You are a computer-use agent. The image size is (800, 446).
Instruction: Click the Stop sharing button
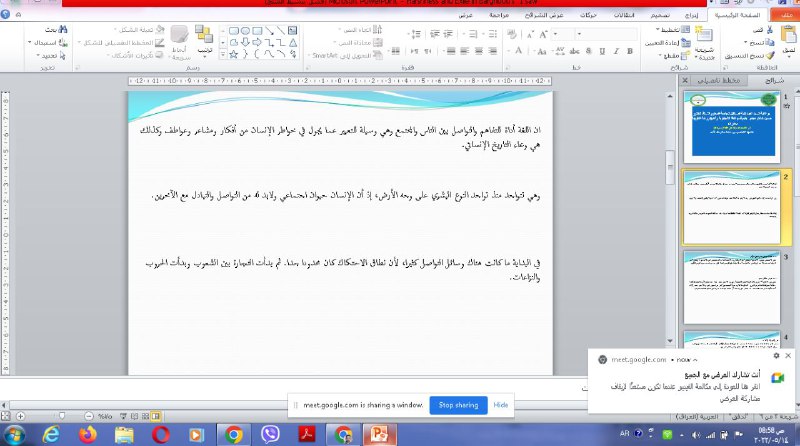pyautogui.click(x=458, y=405)
